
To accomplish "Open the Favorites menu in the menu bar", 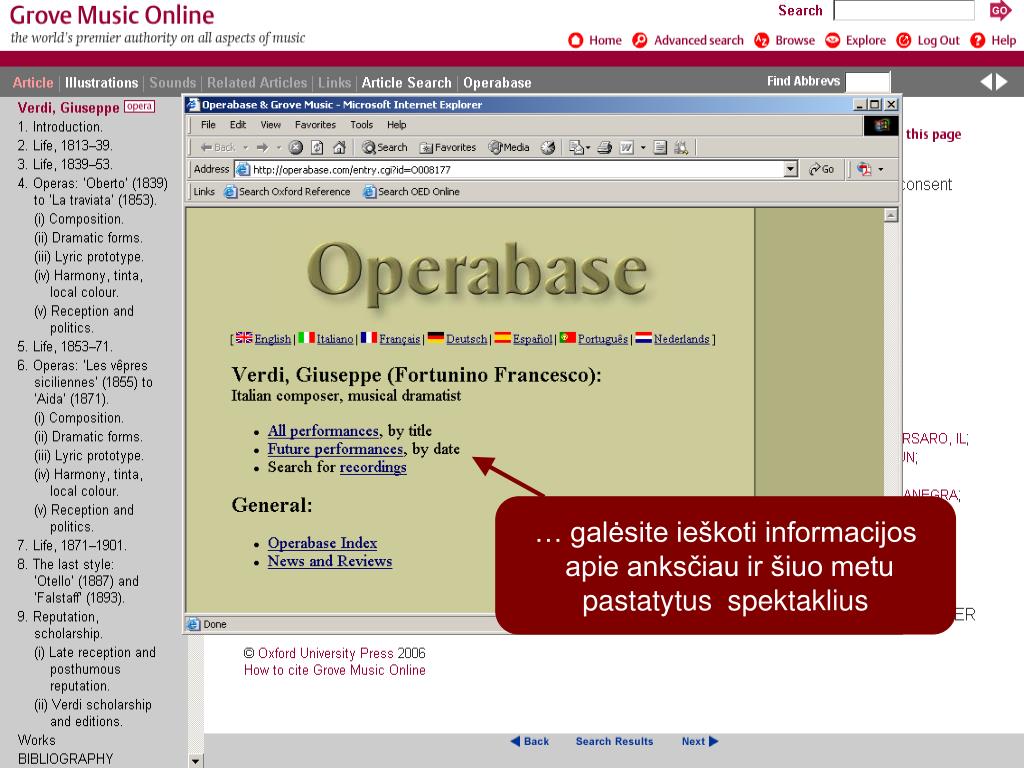I will click(315, 125).
